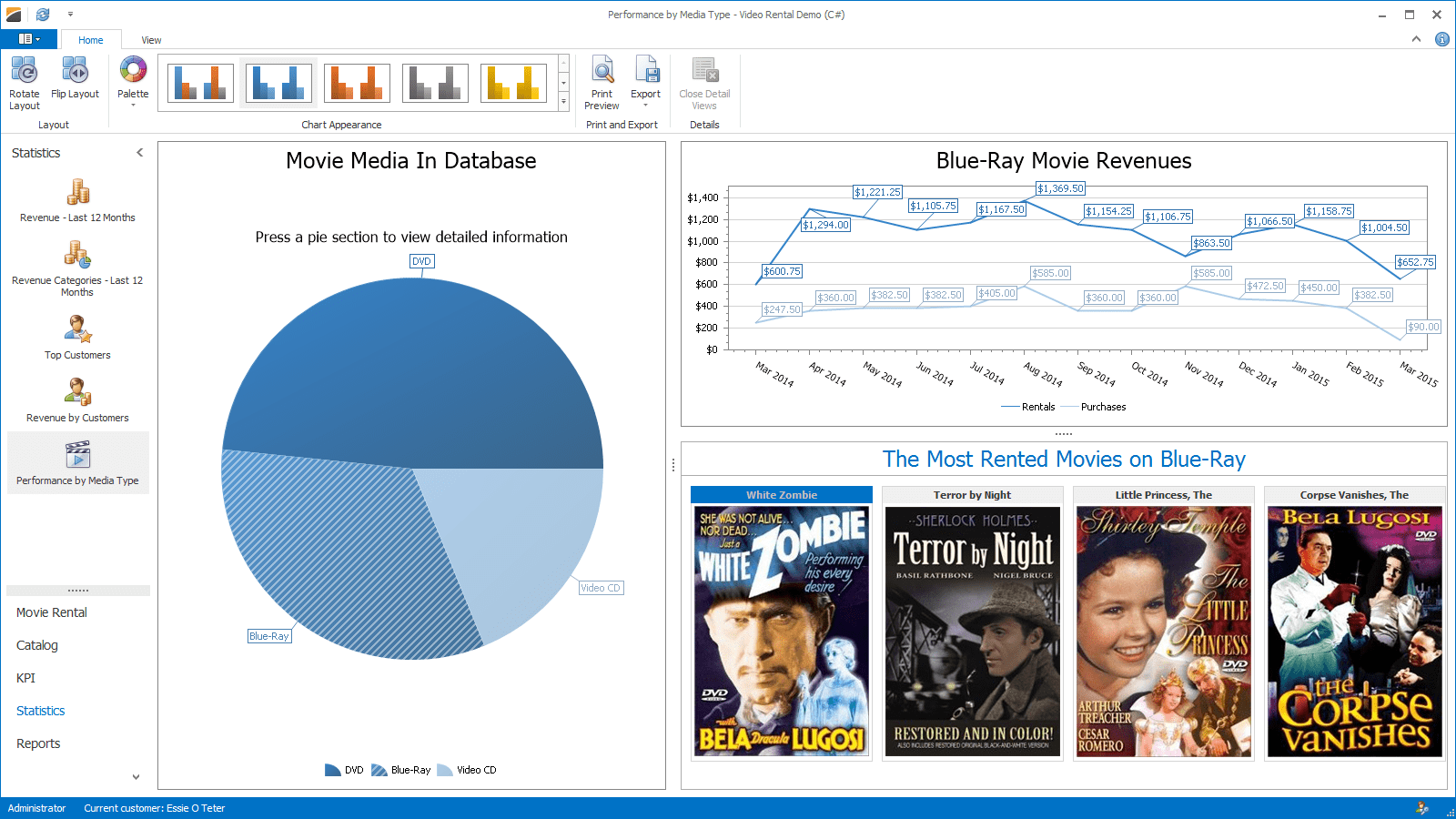
Task: Click vertical splitter between pie and revenue charts
Action: (x=673, y=465)
